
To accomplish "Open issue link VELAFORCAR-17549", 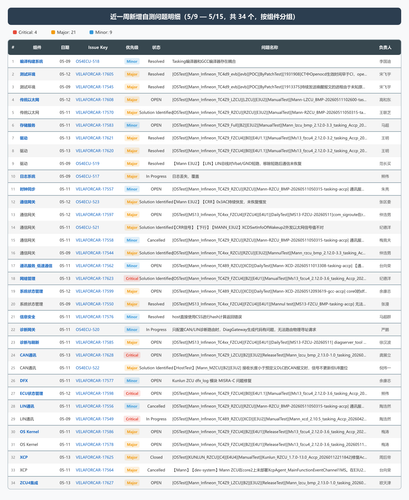I will click(x=95, y=419).
